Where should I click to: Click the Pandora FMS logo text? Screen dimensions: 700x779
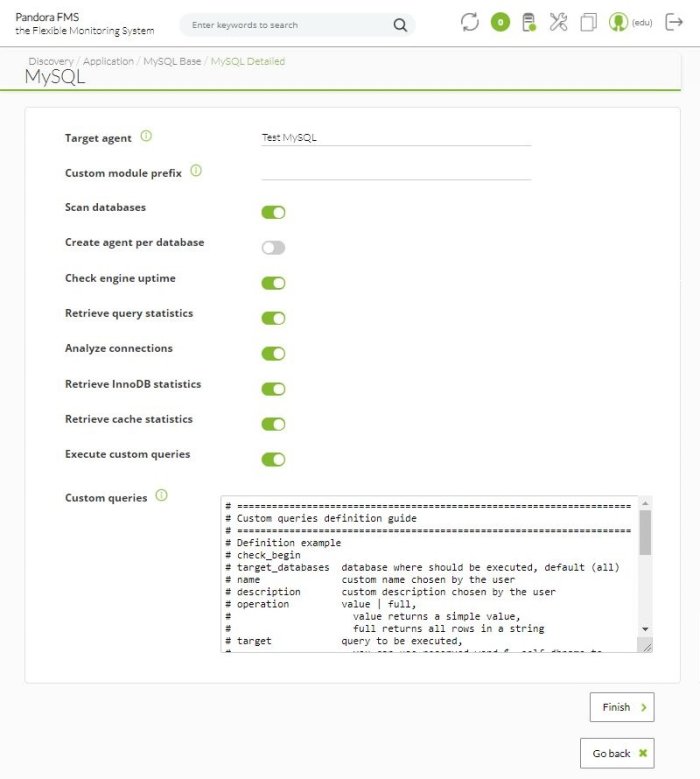tap(84, 24)
